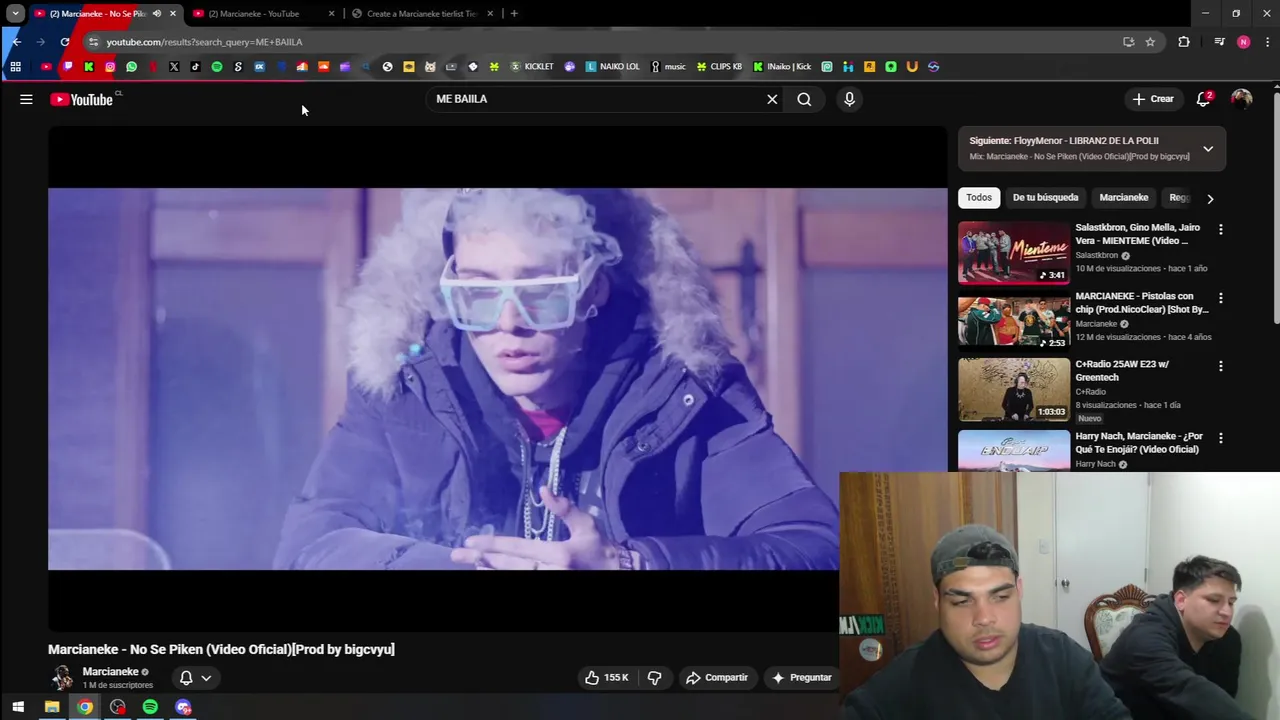1280x720 pixels.
Task: Mute the playing No Se Piken tab
Action: click(157, 13)
